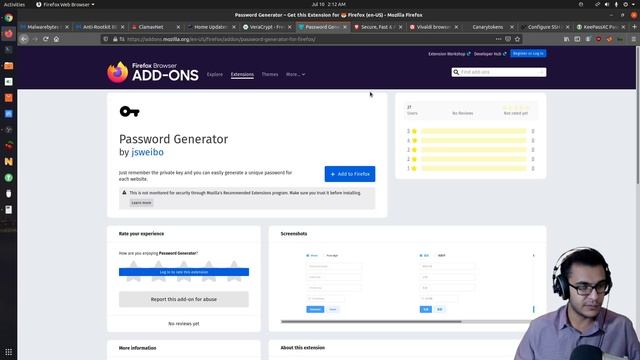
Task: Go back using the browser back arrow
Action: coord(24,39)
